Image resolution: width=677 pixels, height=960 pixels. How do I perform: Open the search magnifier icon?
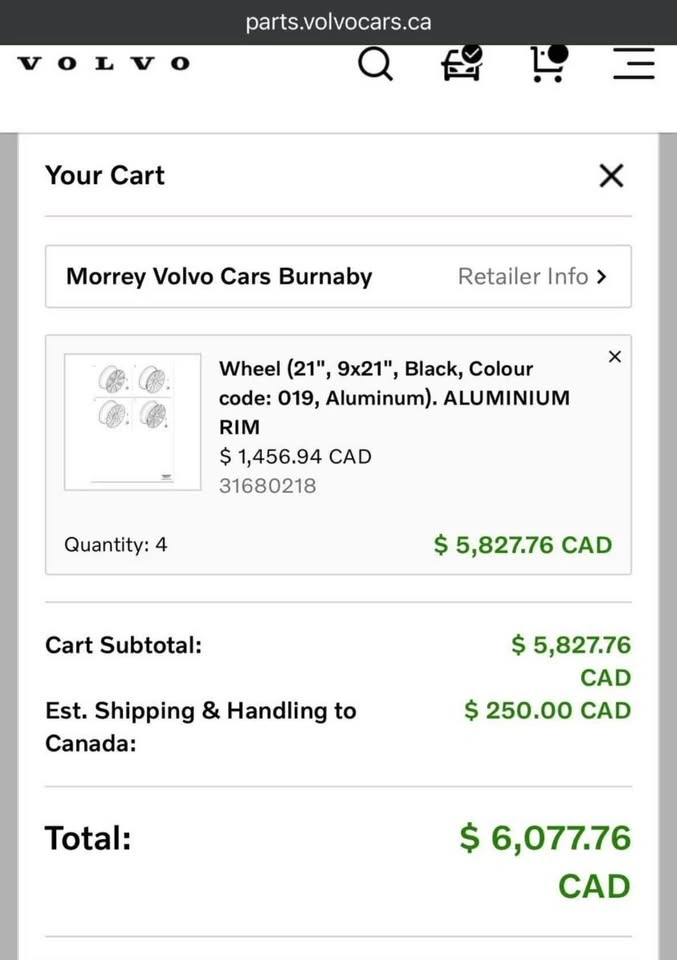375,65
